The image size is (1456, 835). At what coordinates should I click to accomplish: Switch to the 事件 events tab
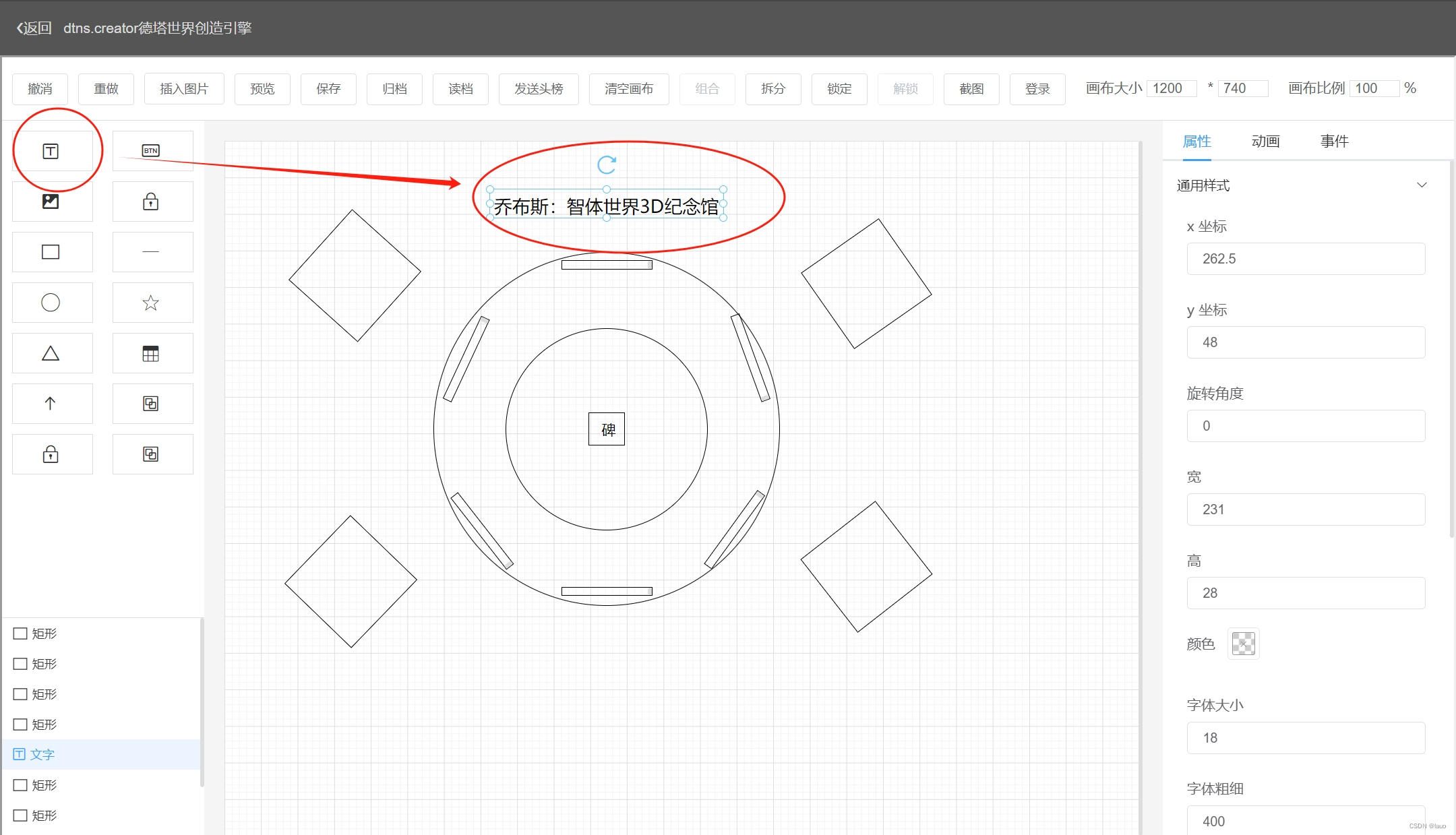[1335, 142]
